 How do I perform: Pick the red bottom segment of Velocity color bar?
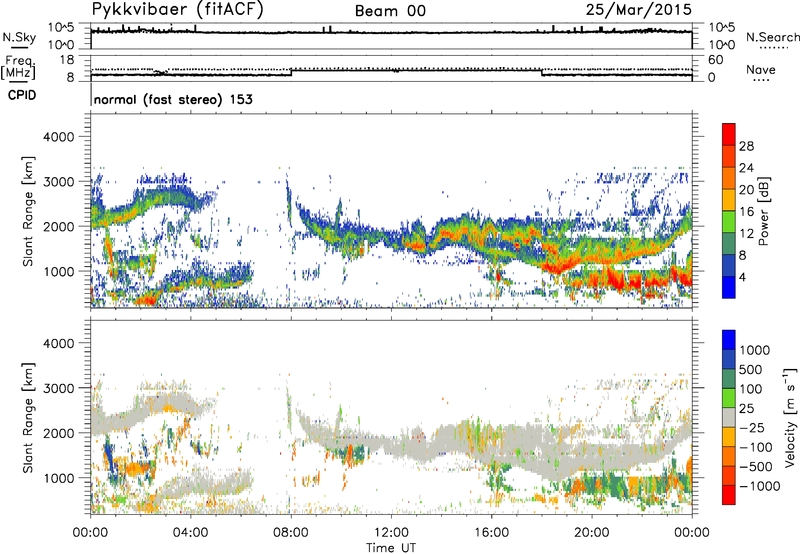click(x=729, y=495)
